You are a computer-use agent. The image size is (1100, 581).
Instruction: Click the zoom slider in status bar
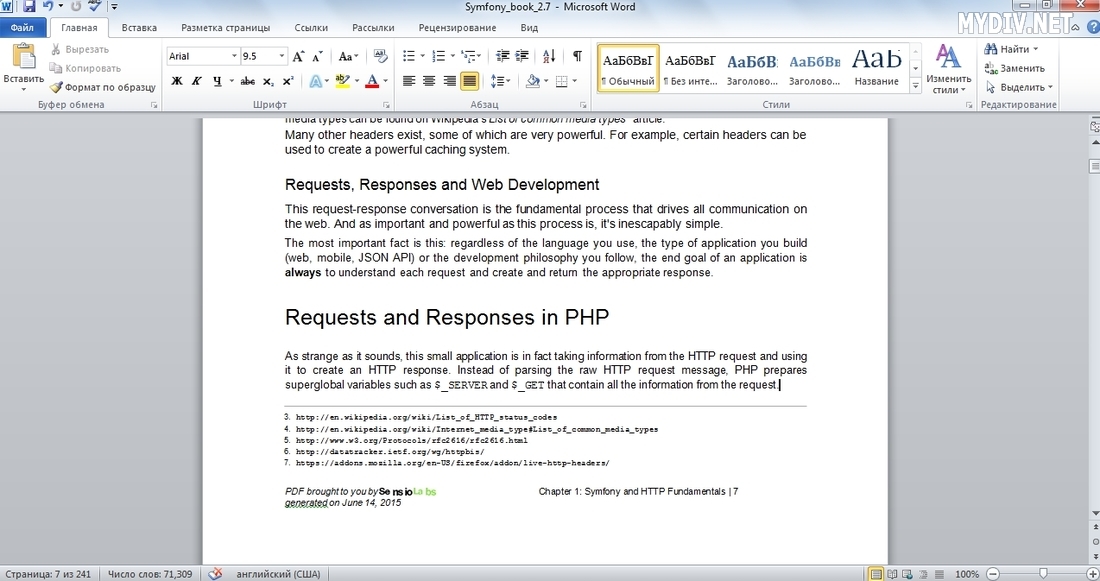tap(1041, 574)
